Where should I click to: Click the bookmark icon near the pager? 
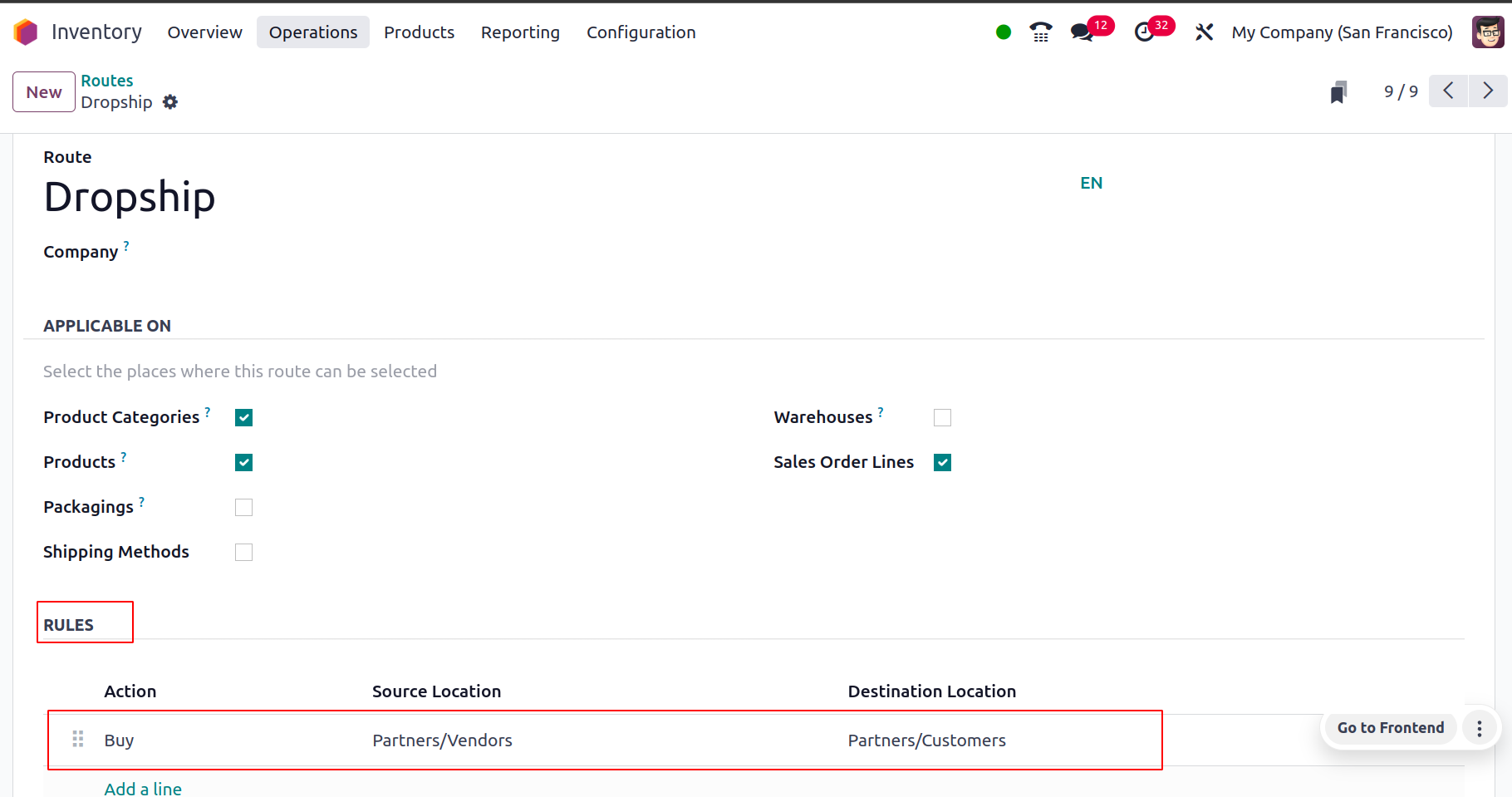[x=1338, y=91]
